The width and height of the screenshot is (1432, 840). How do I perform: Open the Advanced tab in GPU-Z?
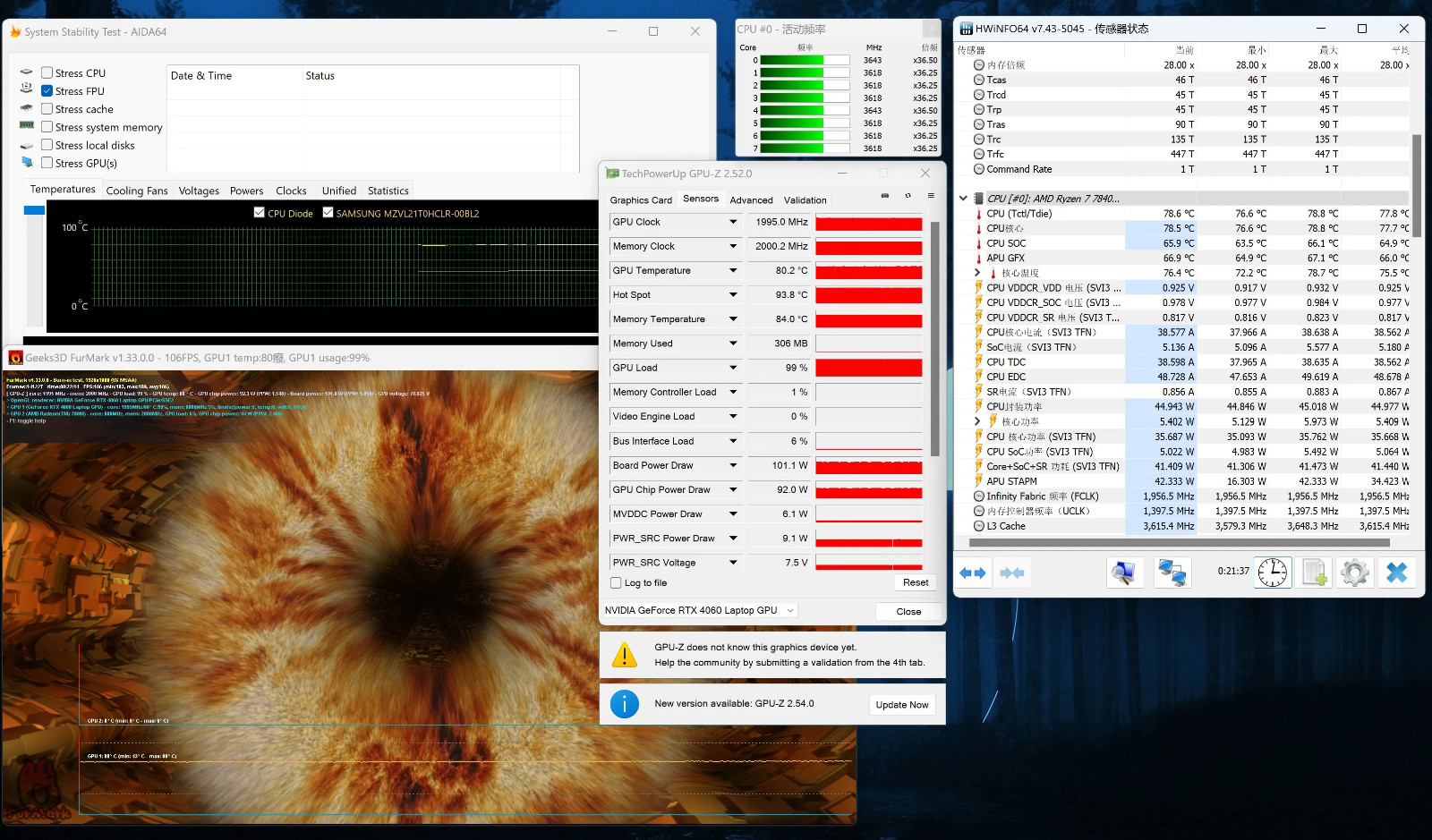[x=751, y=200]
